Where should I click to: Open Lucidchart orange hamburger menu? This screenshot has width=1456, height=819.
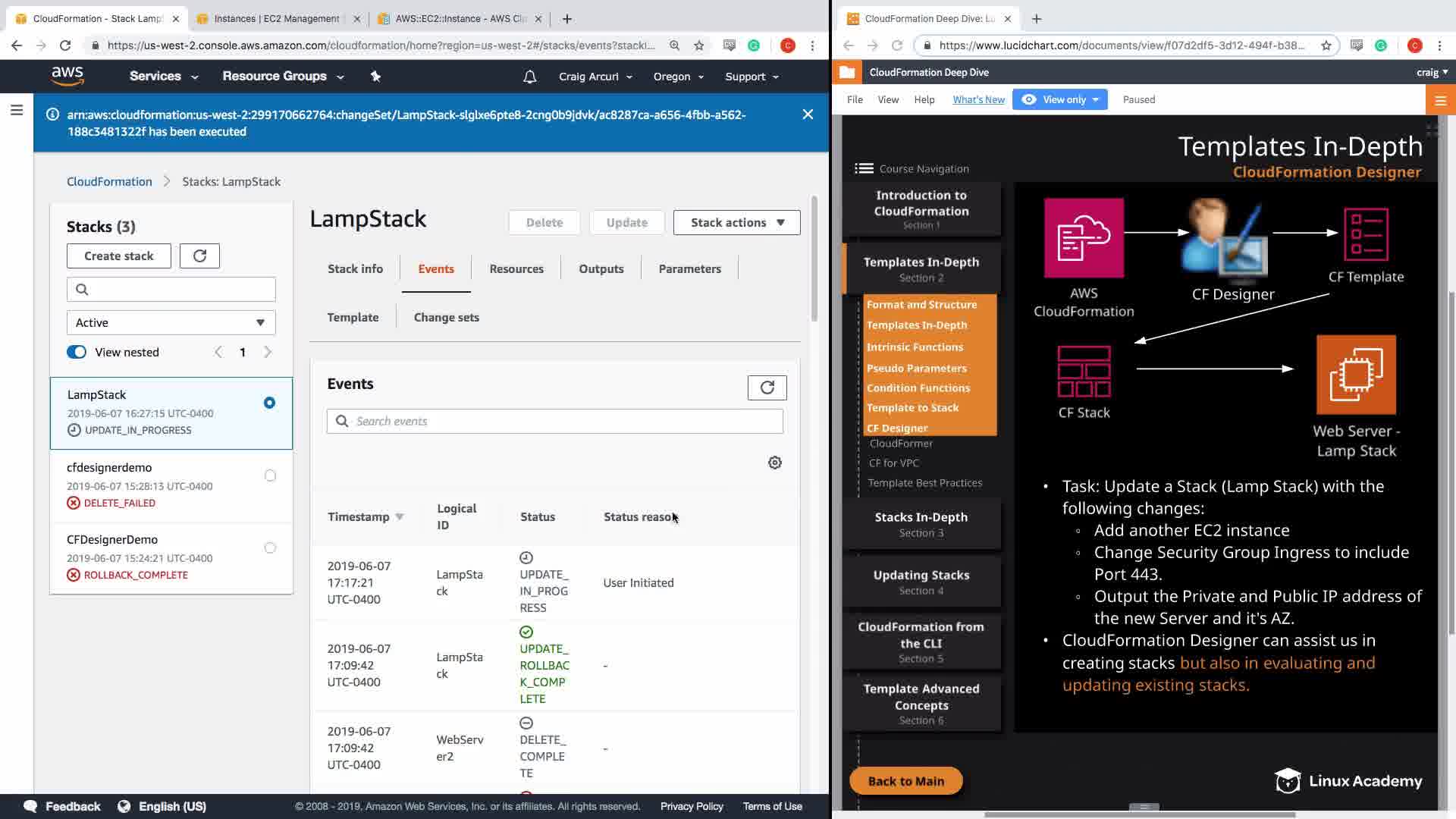click(x=1440, y=100)
